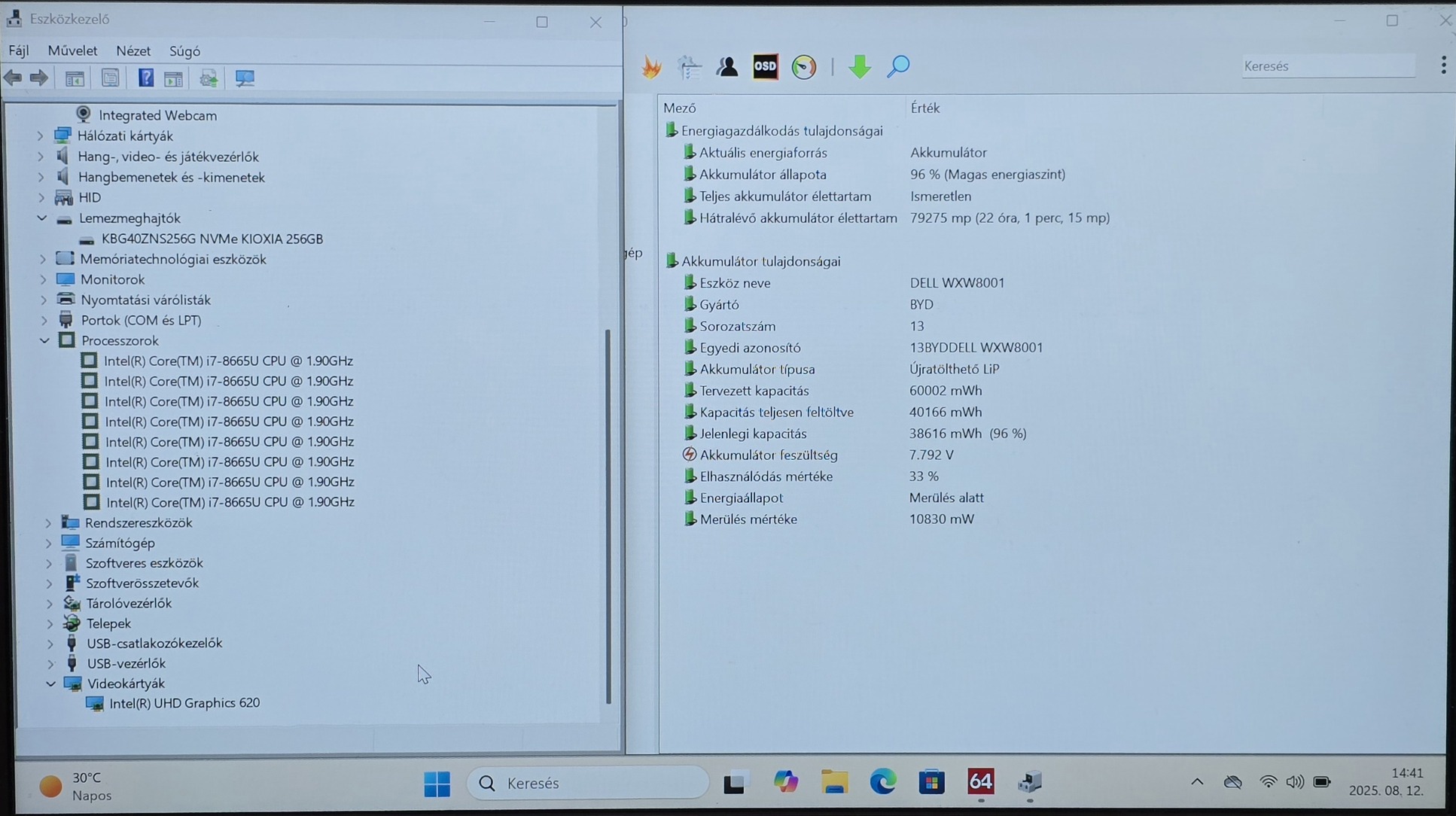The image size is (1456, 816).
Task: Open the Művelet menu
Action: pos(72,50)
